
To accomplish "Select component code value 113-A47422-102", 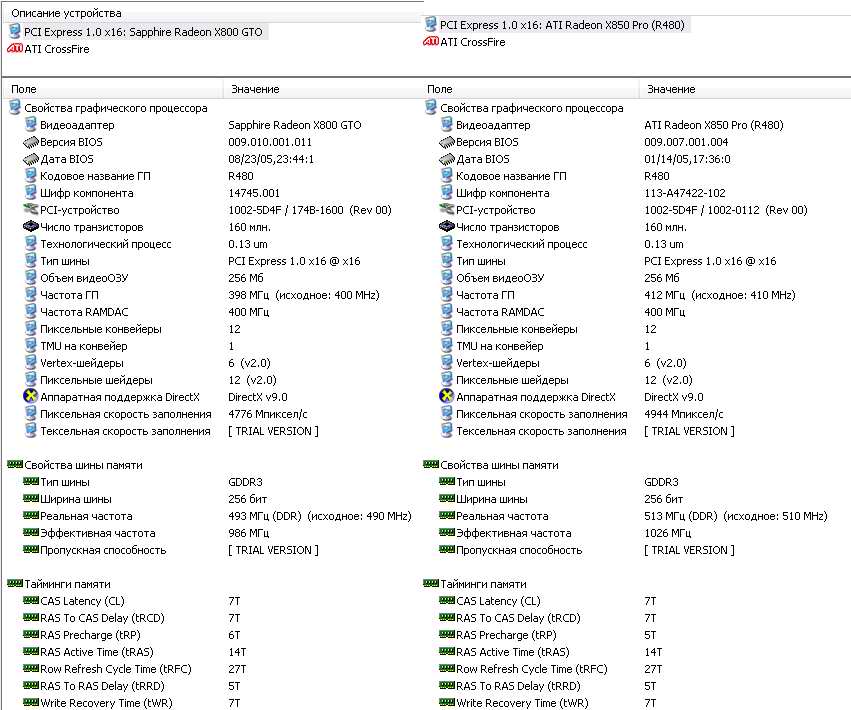I will click(x=684, y=193).
